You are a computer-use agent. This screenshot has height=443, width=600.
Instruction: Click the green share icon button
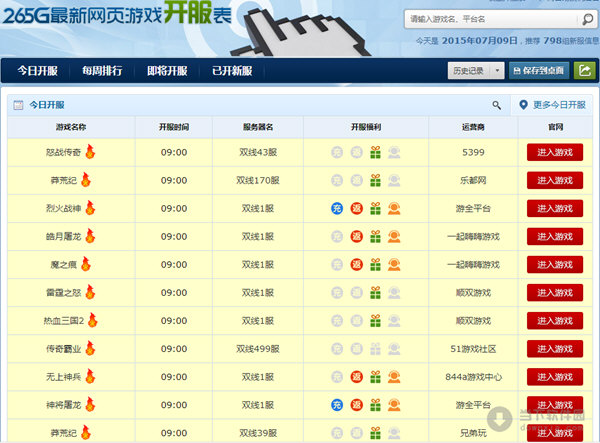584,70
